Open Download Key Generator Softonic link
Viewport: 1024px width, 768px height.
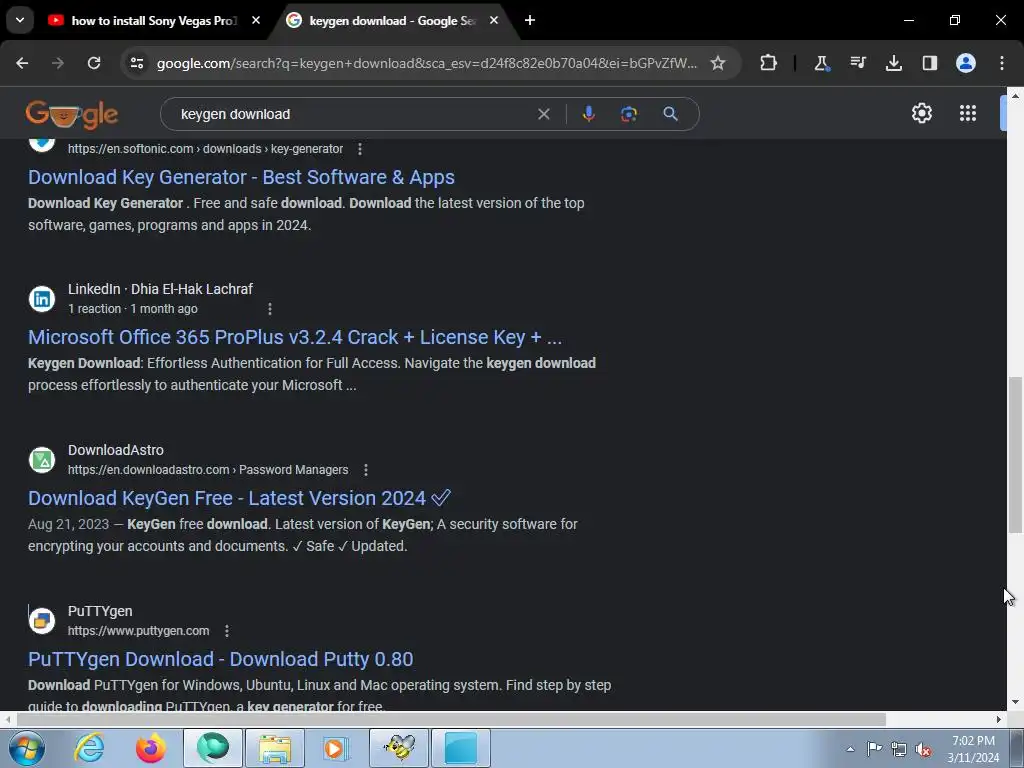pos(241,177)
